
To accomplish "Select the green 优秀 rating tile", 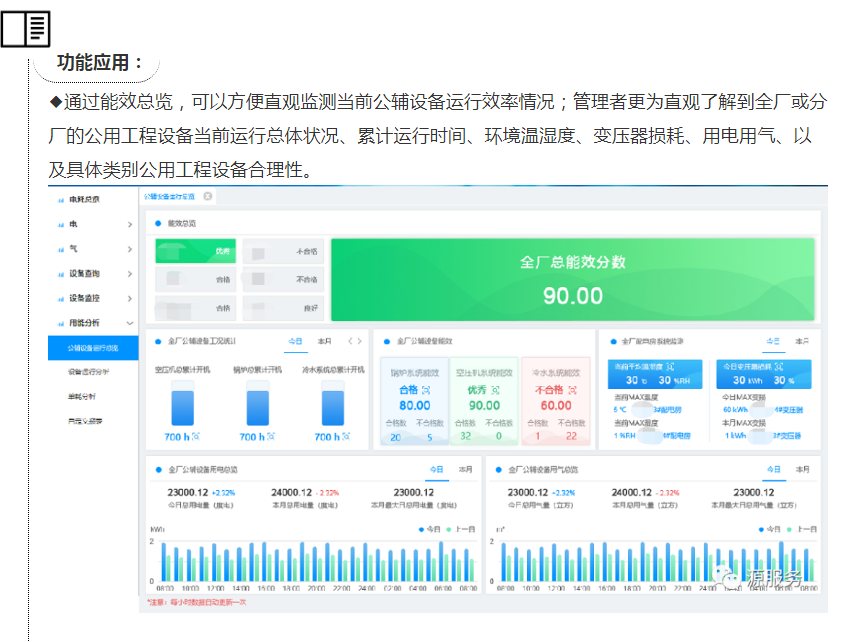I will (195, 251).
